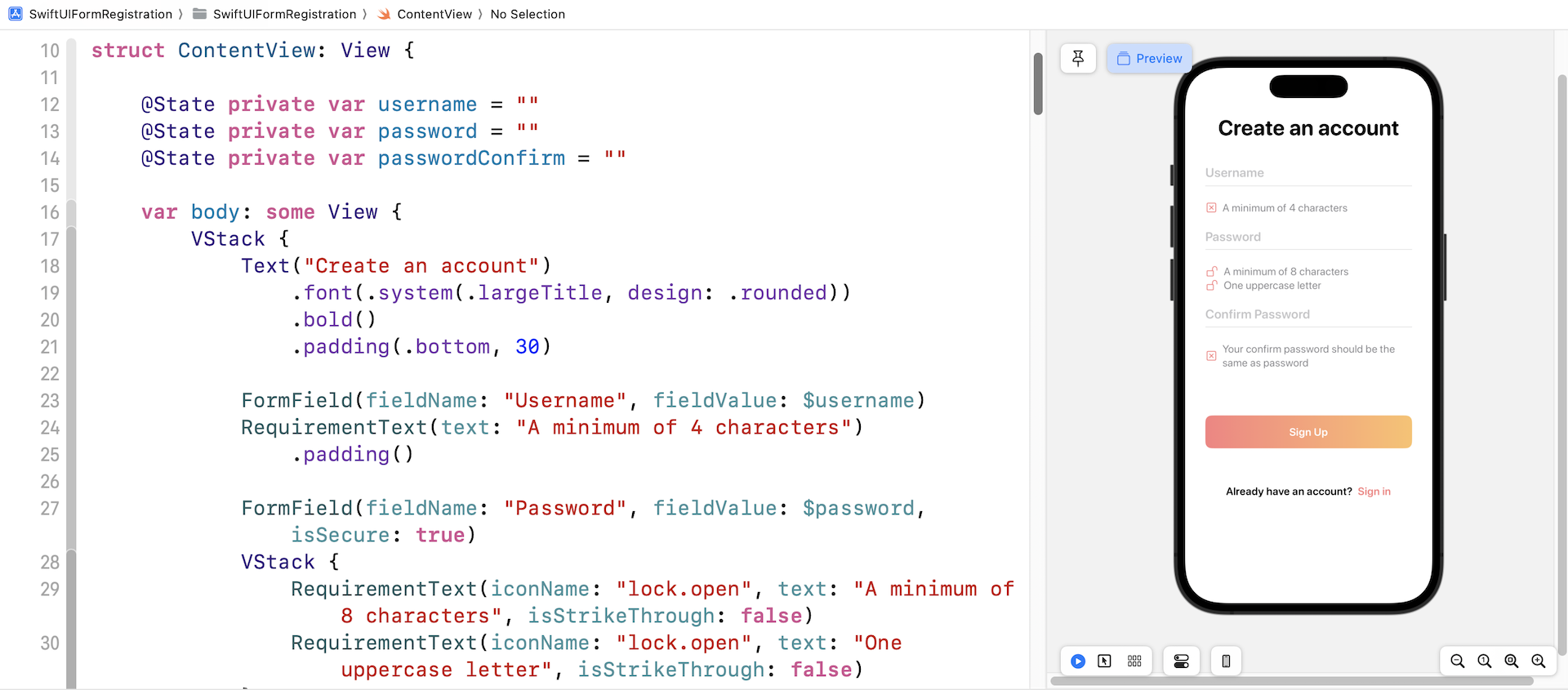
Task: Zoom out of the preview canvas
Action: [x=1458, y=661]
